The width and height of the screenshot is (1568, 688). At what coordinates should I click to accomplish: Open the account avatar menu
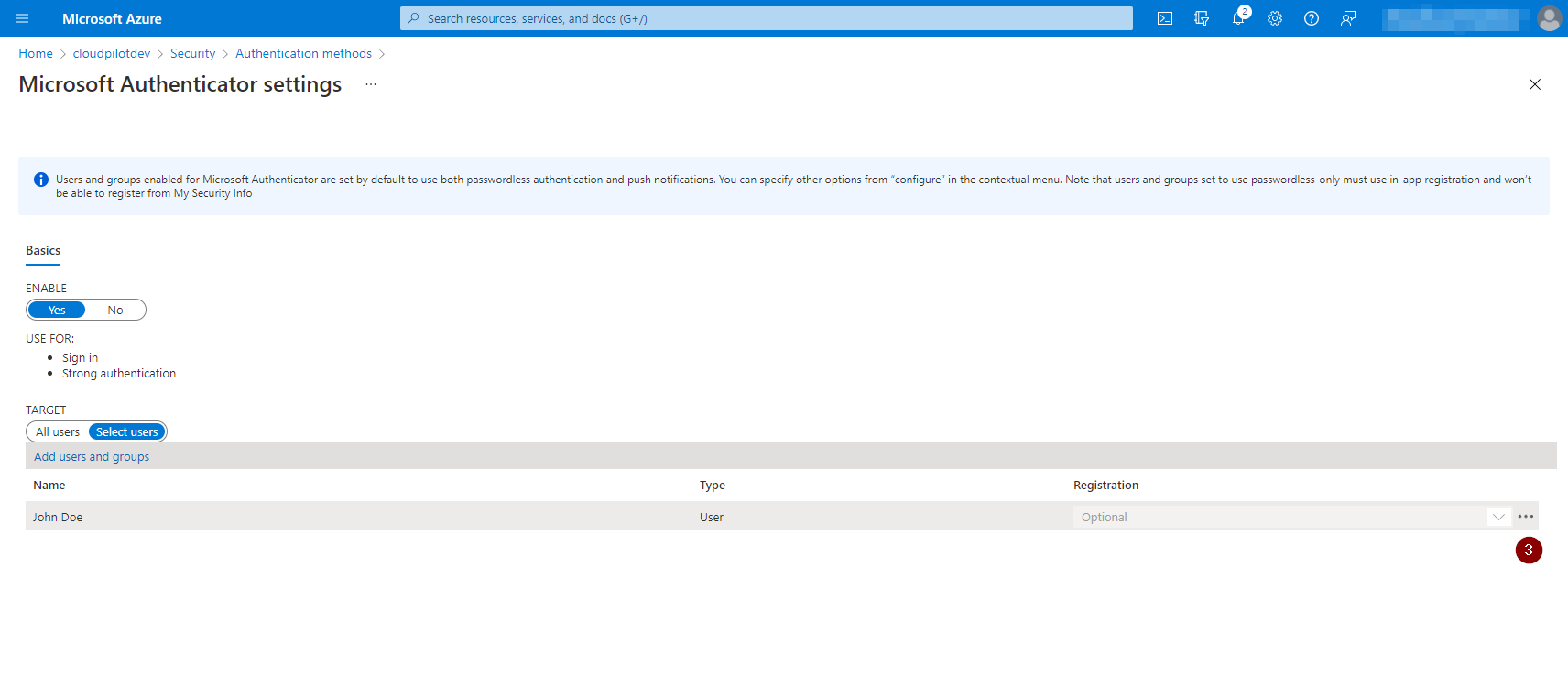pos(1549,18)
